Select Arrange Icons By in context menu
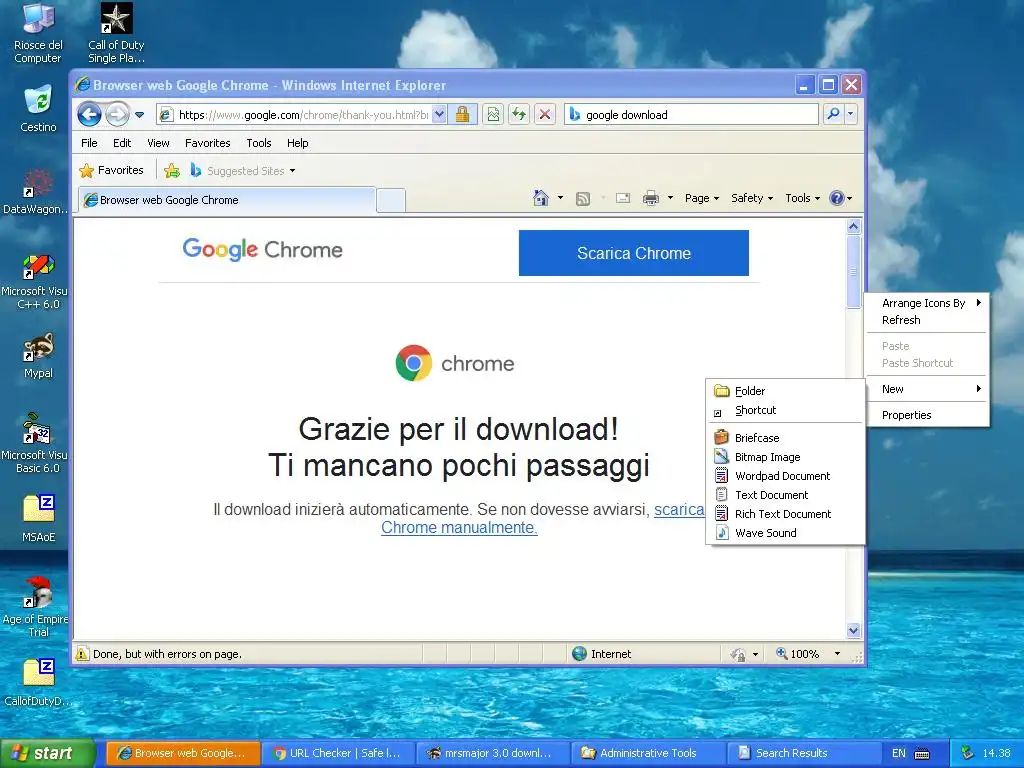The width and height of the screenshot is (1024, 768). click(927, 303)
